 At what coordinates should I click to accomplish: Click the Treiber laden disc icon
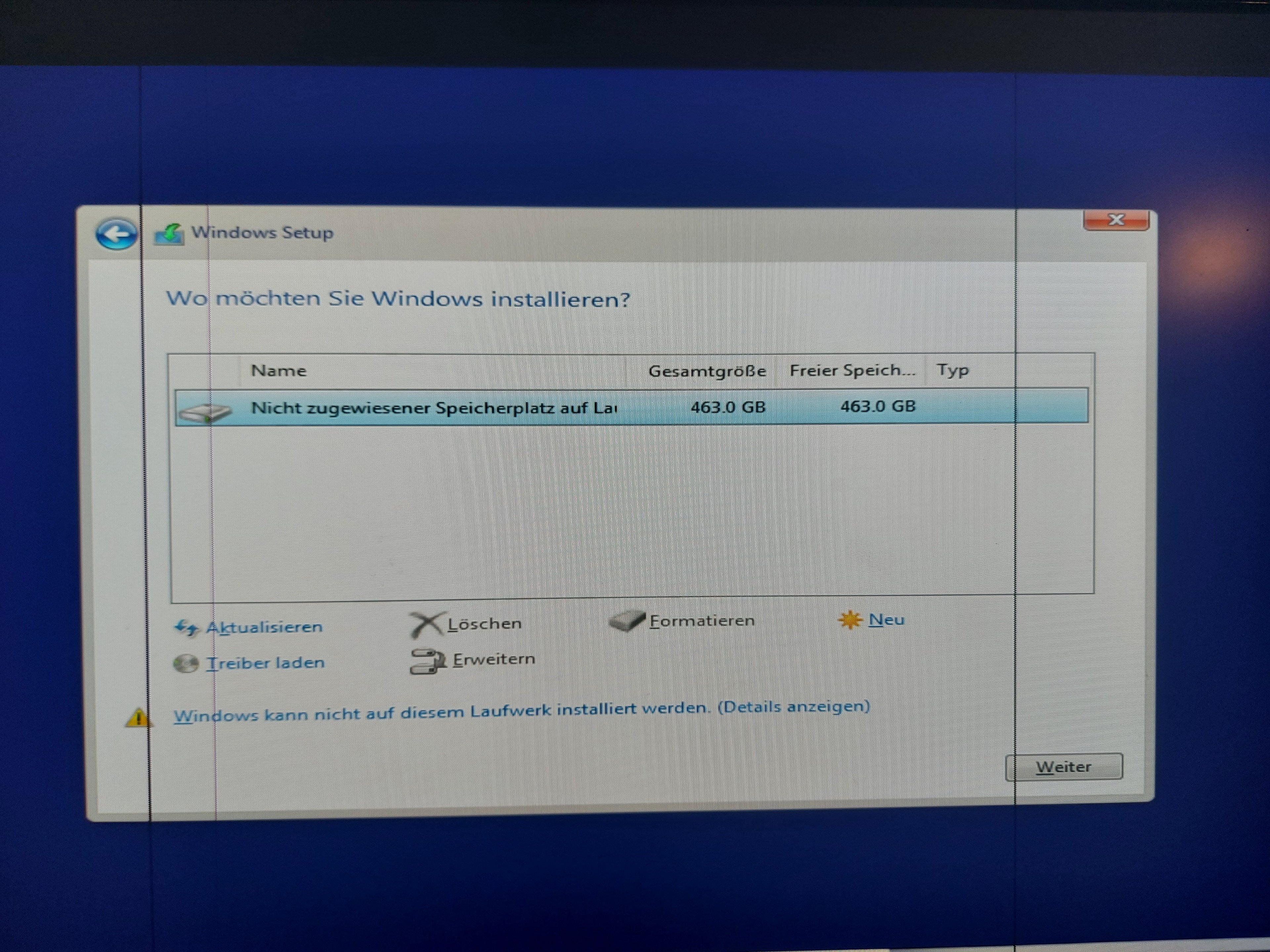pyautogui.click(x=186, y=663)
